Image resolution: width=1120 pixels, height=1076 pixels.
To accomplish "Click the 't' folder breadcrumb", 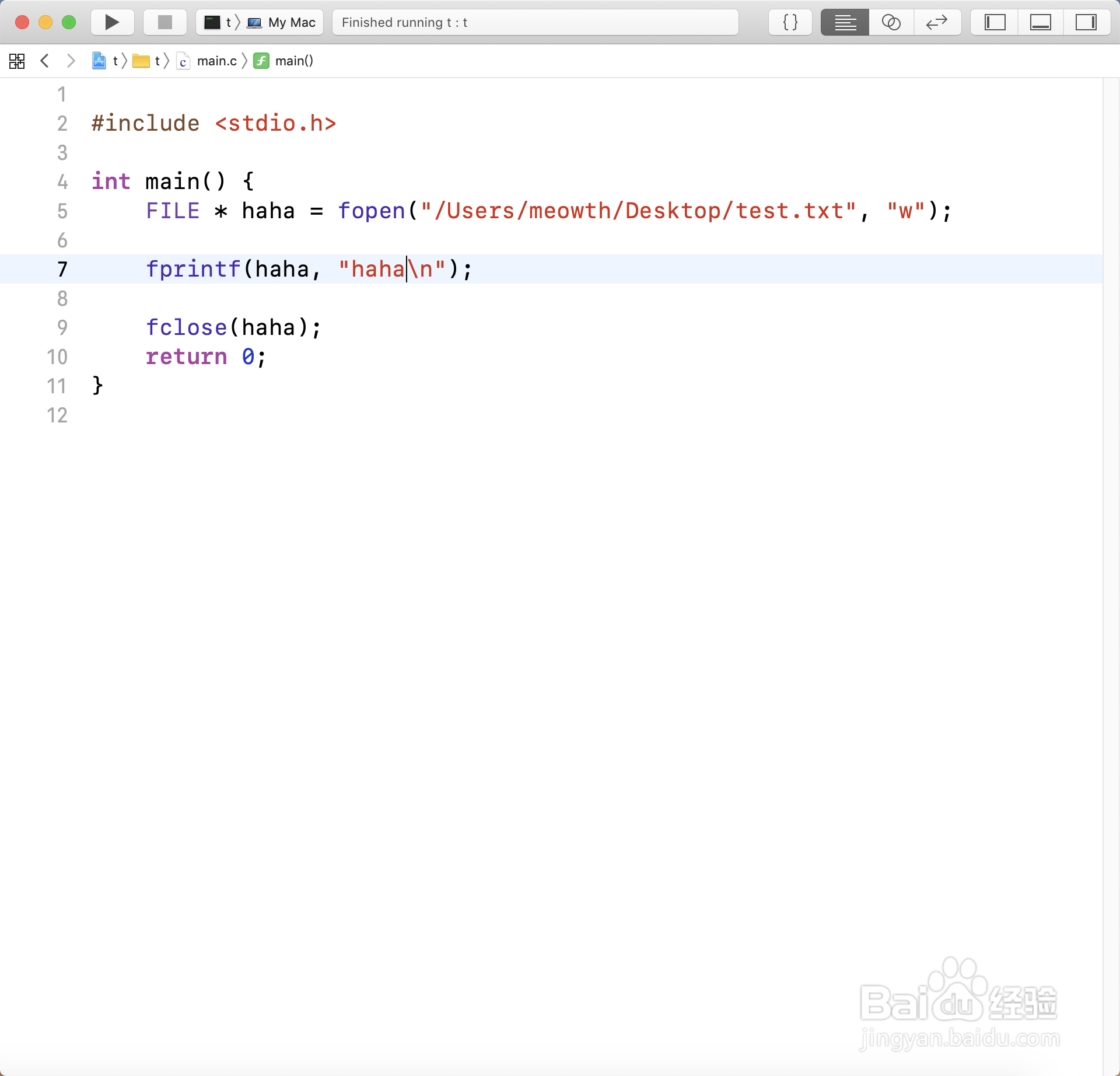I will click(x=148, y=61).
